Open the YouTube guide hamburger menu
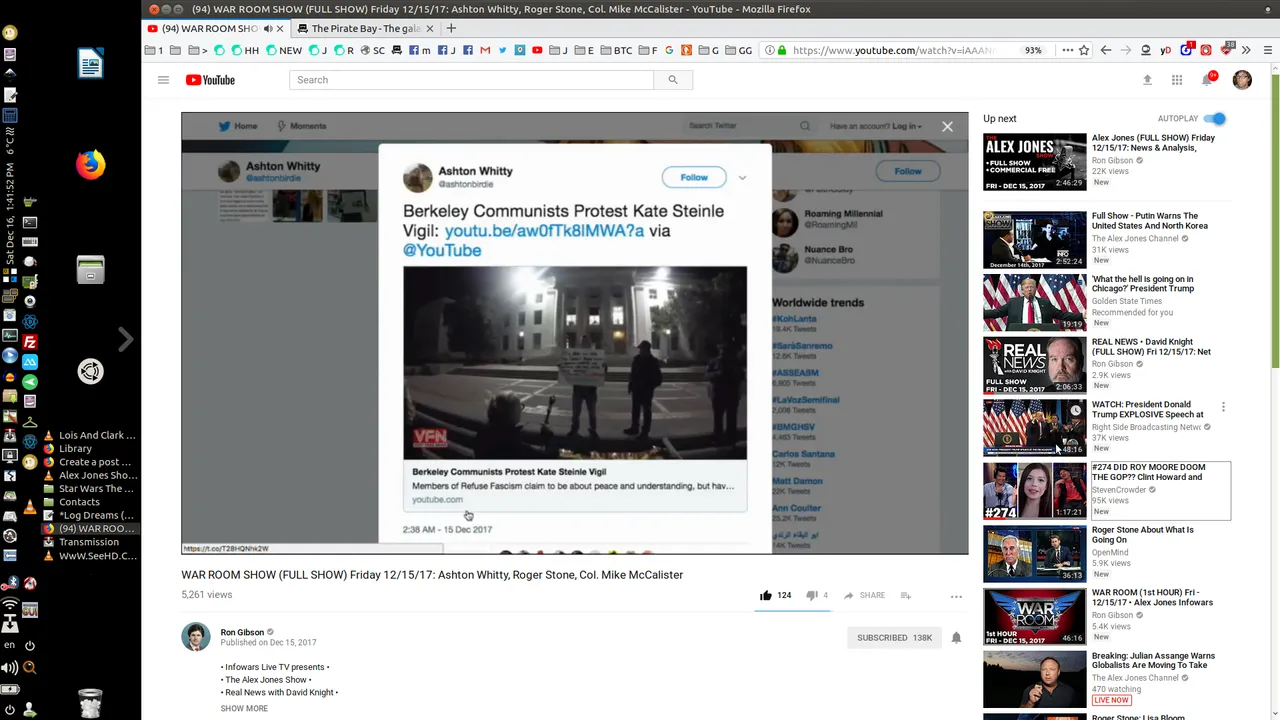The width and height of the screenshot is (1280, 720). (x=163, y=80)
